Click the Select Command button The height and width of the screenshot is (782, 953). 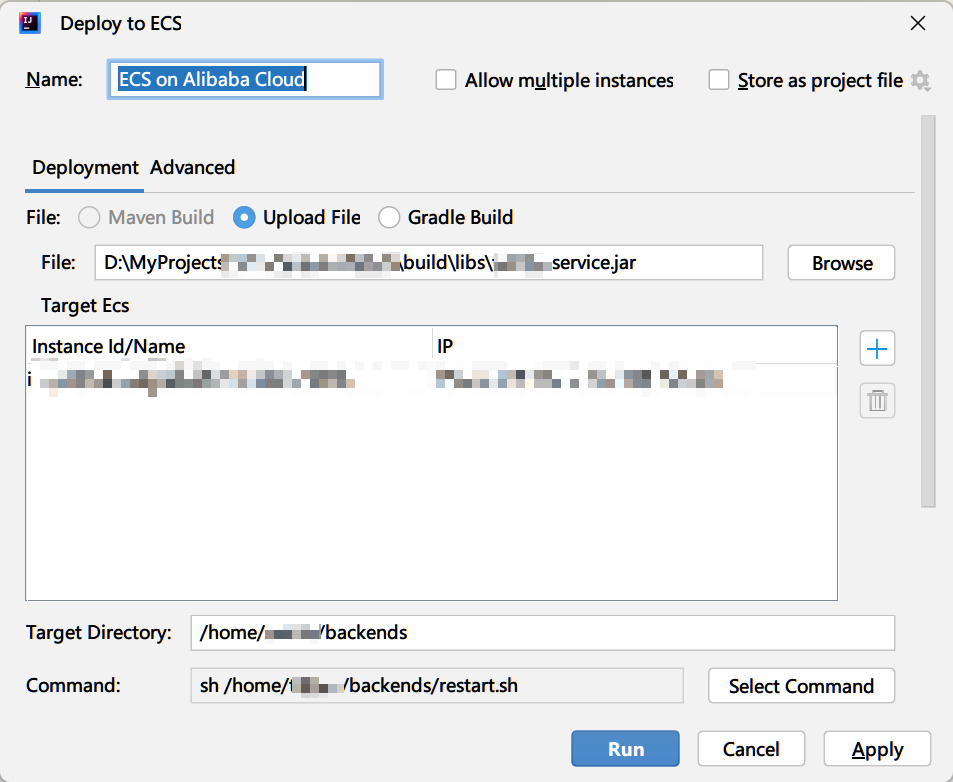pyautogui.click(x=801, y=686)
